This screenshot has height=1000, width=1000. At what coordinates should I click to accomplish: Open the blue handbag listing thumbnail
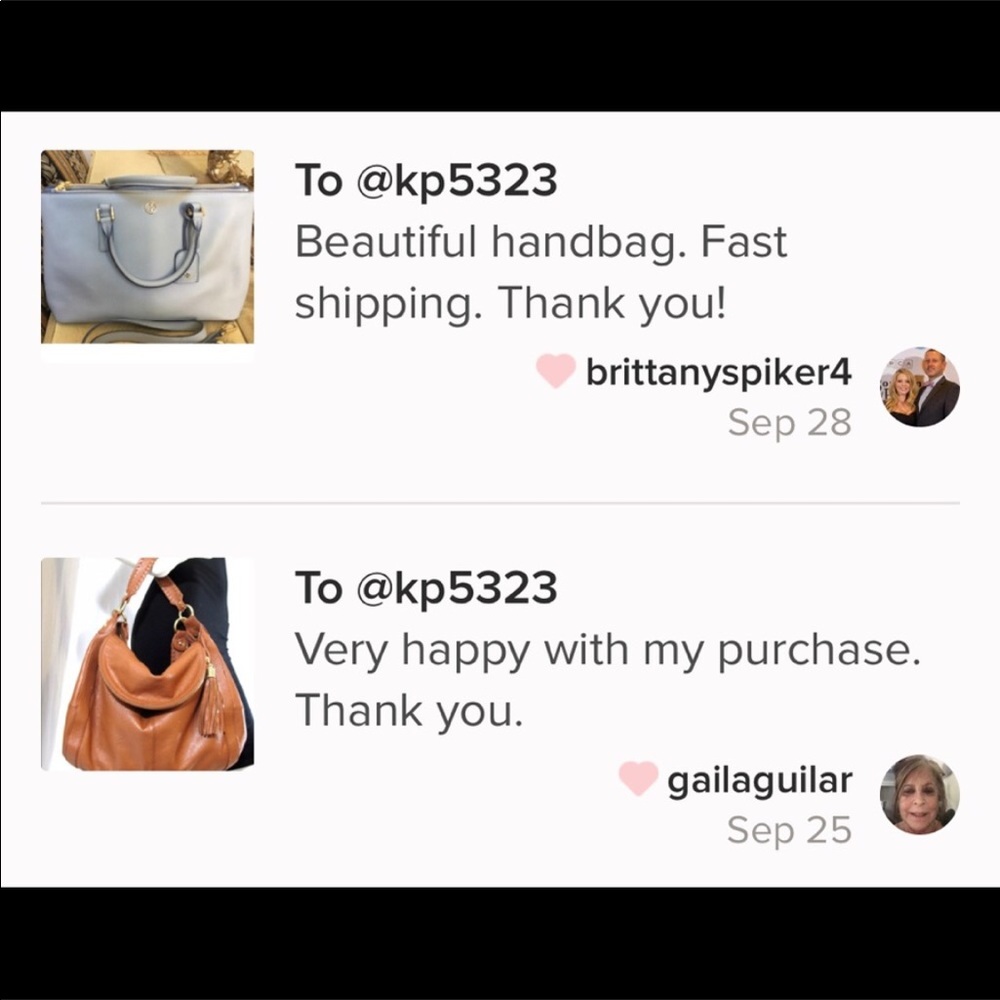[x=147, y=247]
